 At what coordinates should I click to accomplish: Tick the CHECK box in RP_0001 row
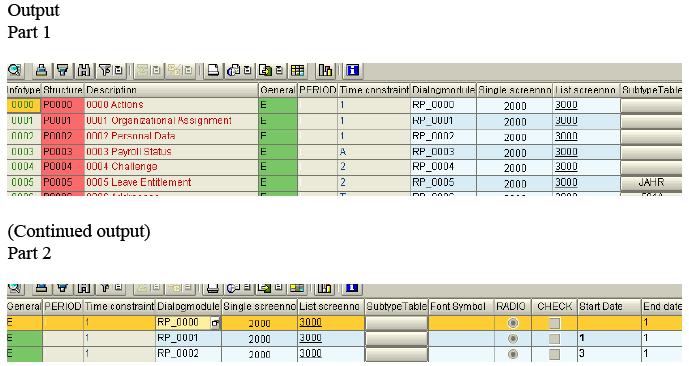point(555,339)
